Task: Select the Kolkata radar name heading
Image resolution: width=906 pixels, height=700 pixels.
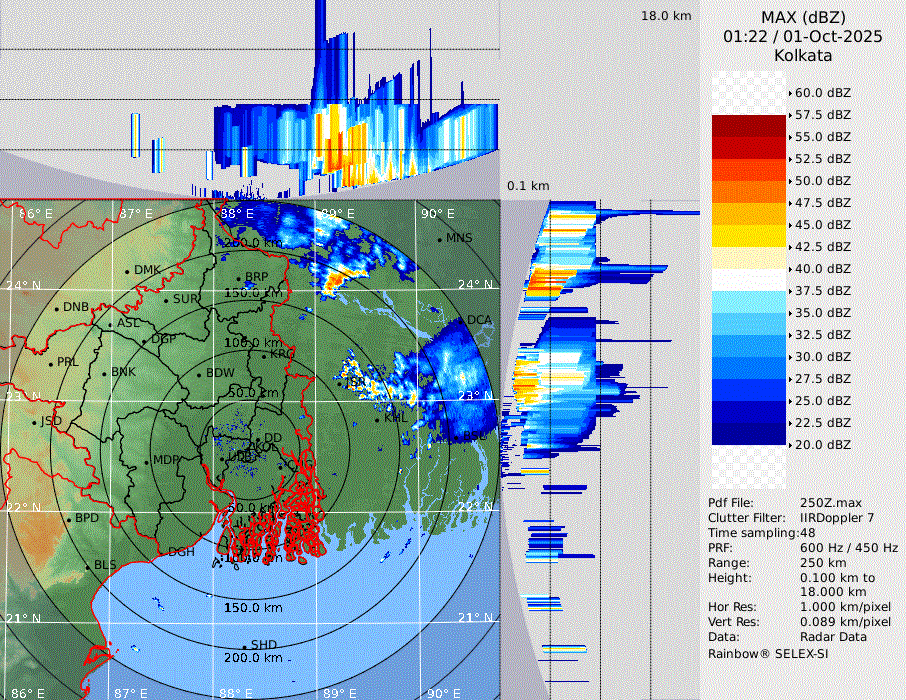Action: [803, 55]
